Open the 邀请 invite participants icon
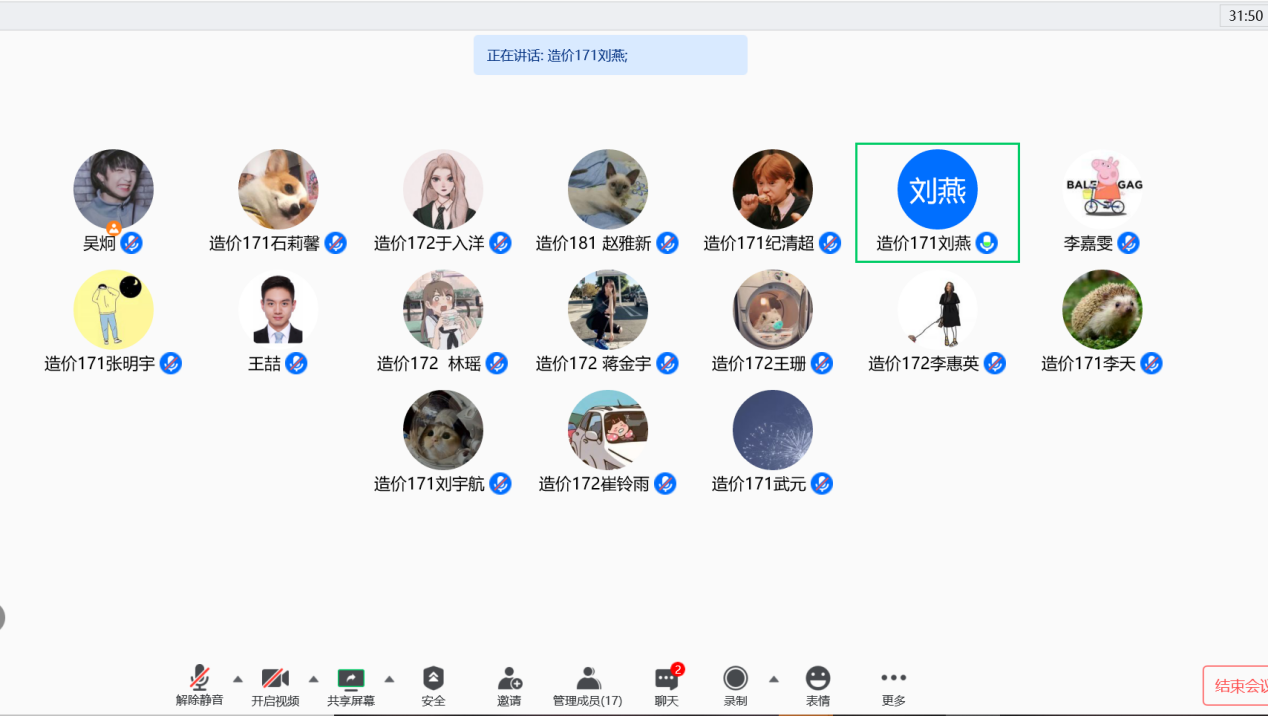Screen dimensions: 1268x716 coord(509,680)
